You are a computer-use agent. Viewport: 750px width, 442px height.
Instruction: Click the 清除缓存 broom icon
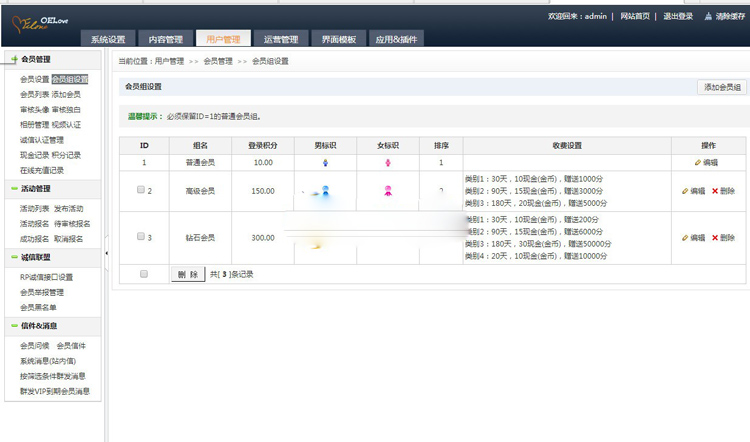click(x=709, y=17)
